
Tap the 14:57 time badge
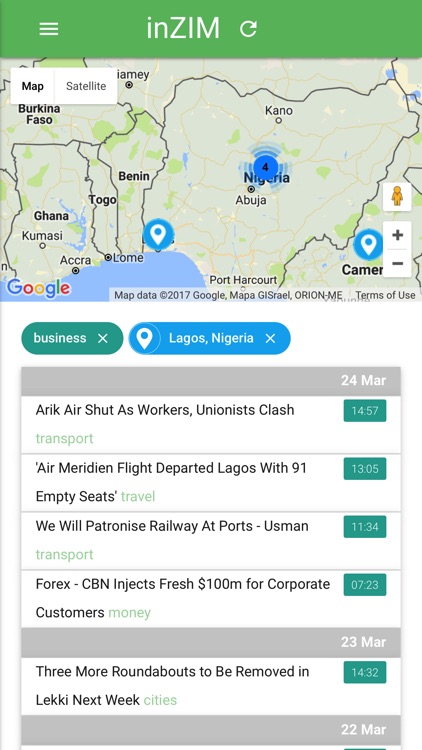tap(365, 411)
